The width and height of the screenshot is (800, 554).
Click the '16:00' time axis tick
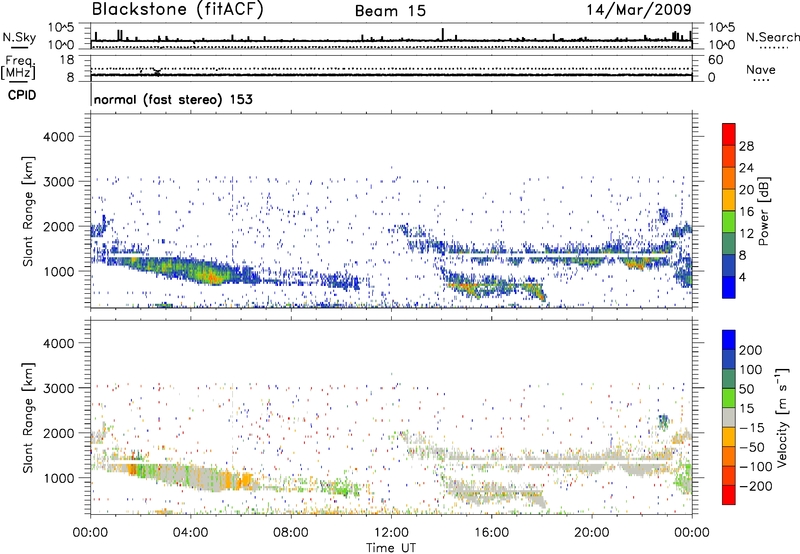click(x=491, y=533)
